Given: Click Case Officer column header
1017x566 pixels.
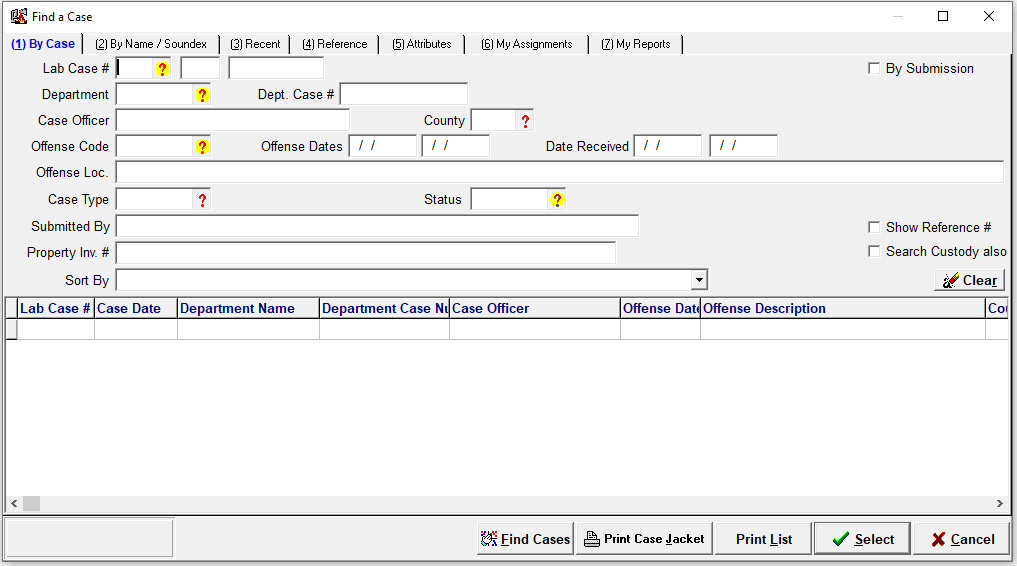Looking at the screenshot, I should tap(535, 309).
